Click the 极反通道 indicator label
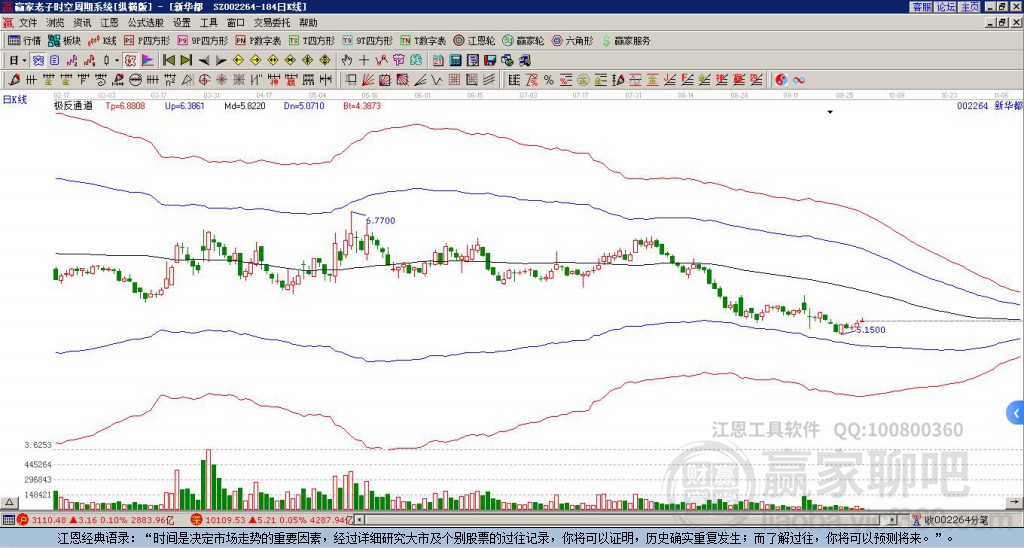 [x=73, y=105]
